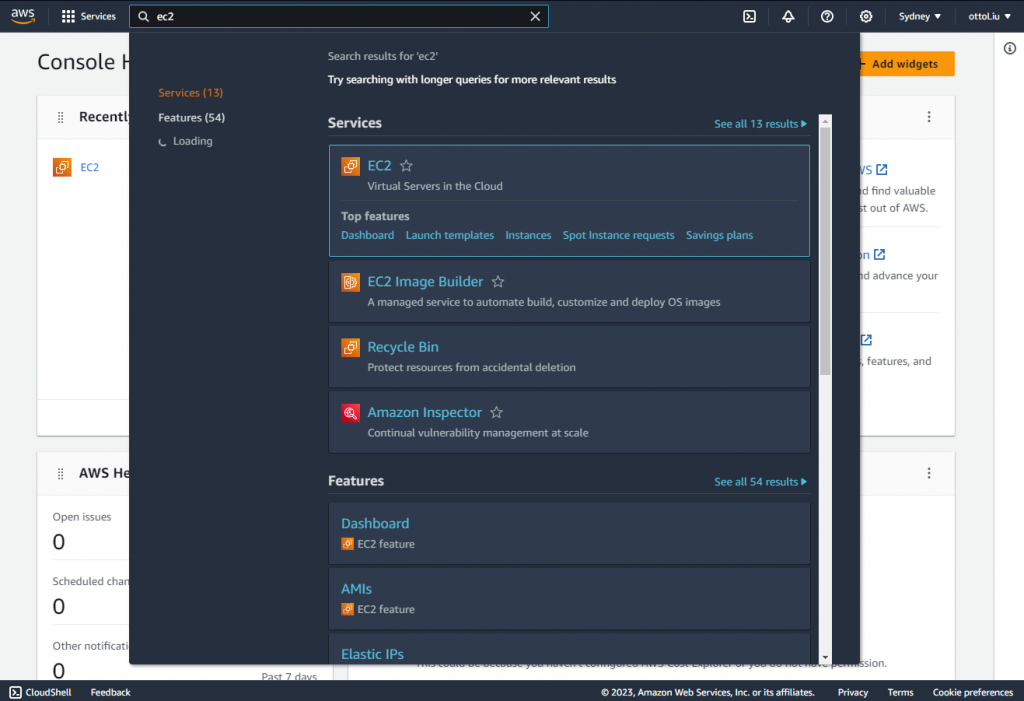Open the help question mark icon
The height and width of the screenshot is (701, 1024).
827,16
